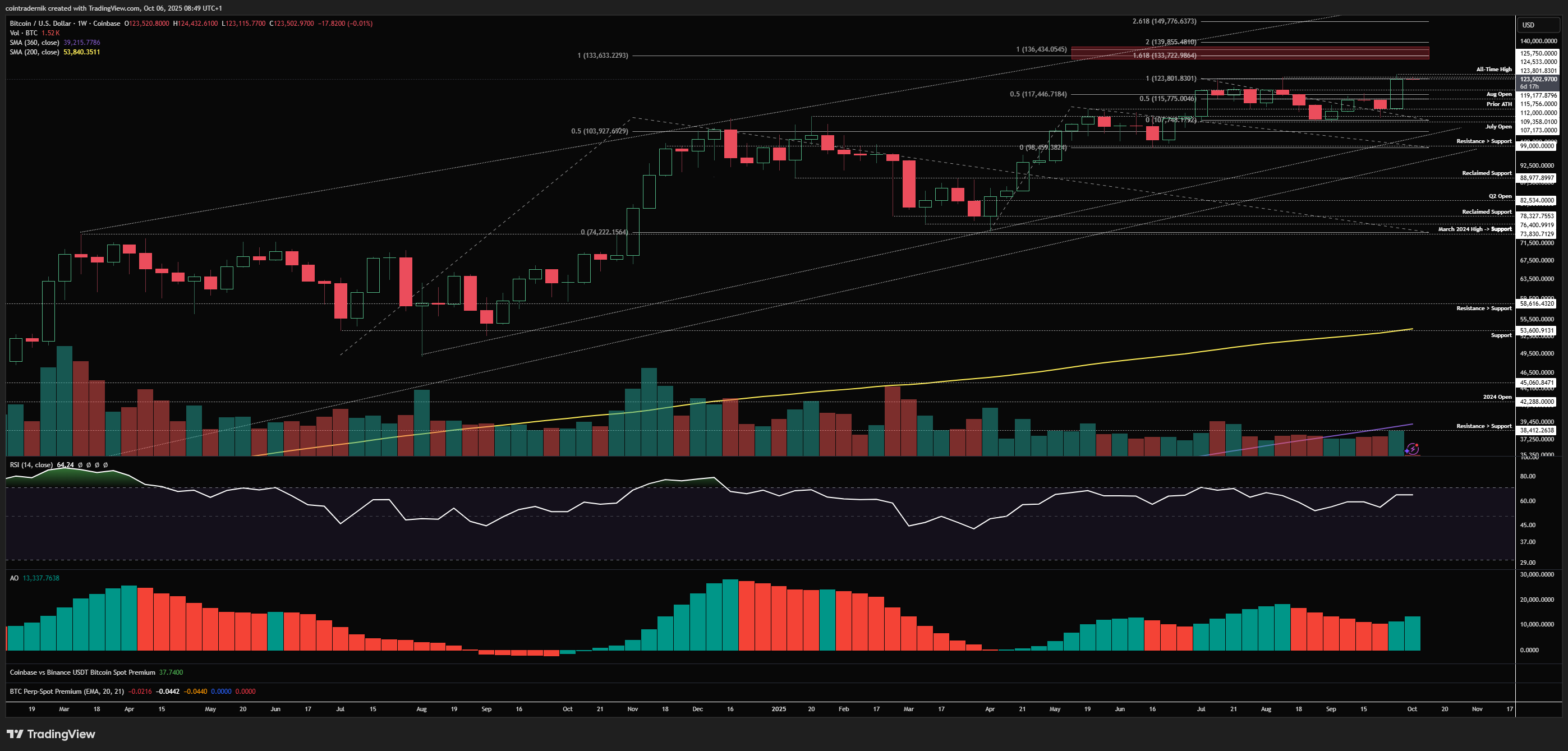Viewport: 1568px width, 751px height.
Task: Click the Vol · BTC indicator legend
Action: (23, 33)
